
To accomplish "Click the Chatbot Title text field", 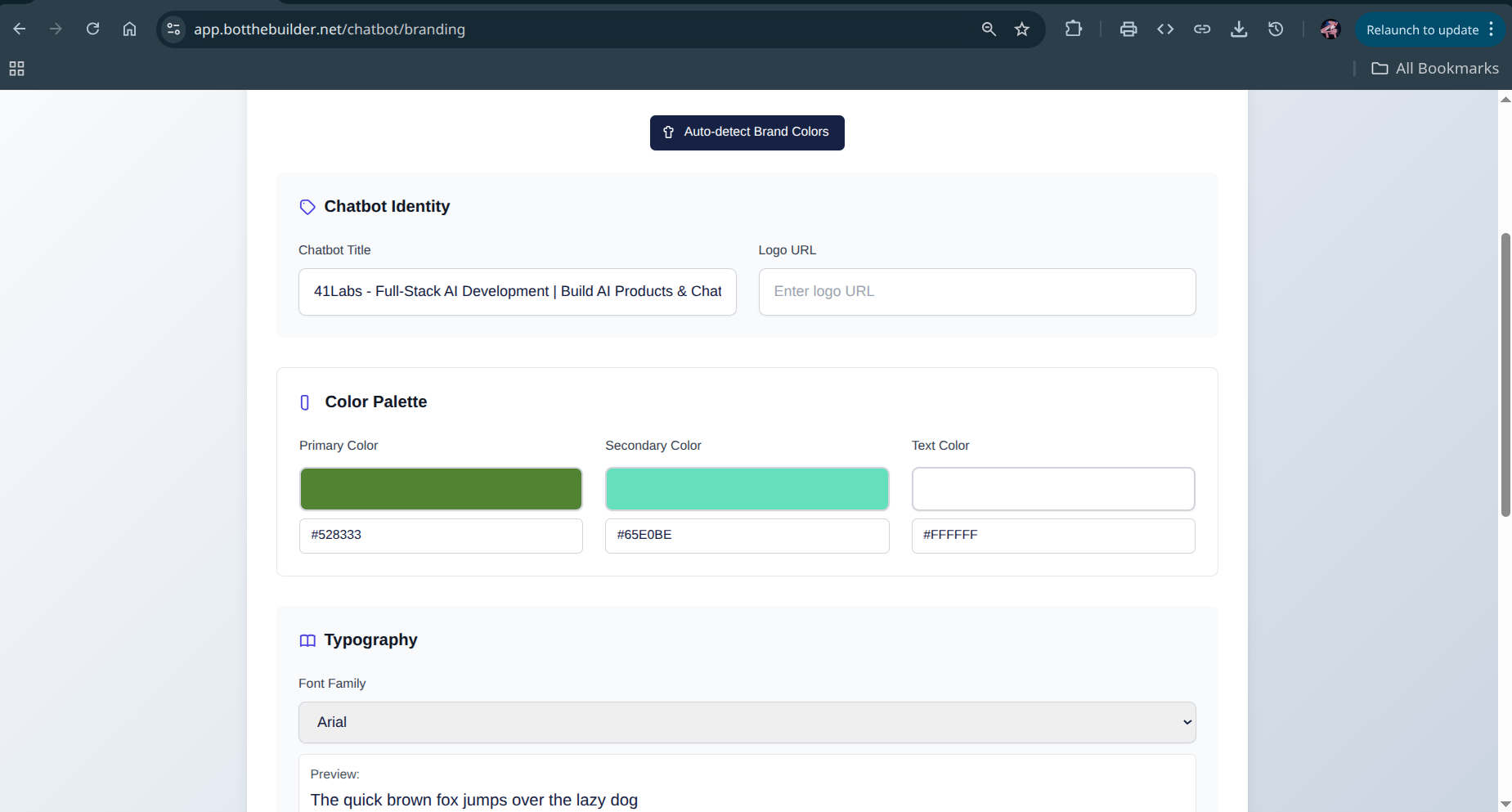I will click(x=518, y=292).
